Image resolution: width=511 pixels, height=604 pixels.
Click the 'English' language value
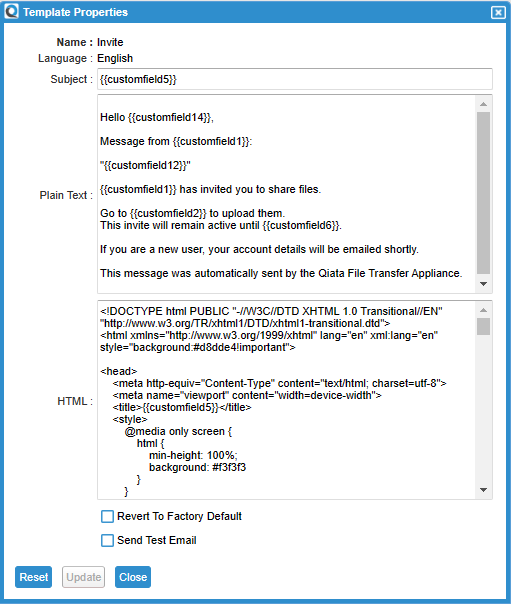pos(115,59)
